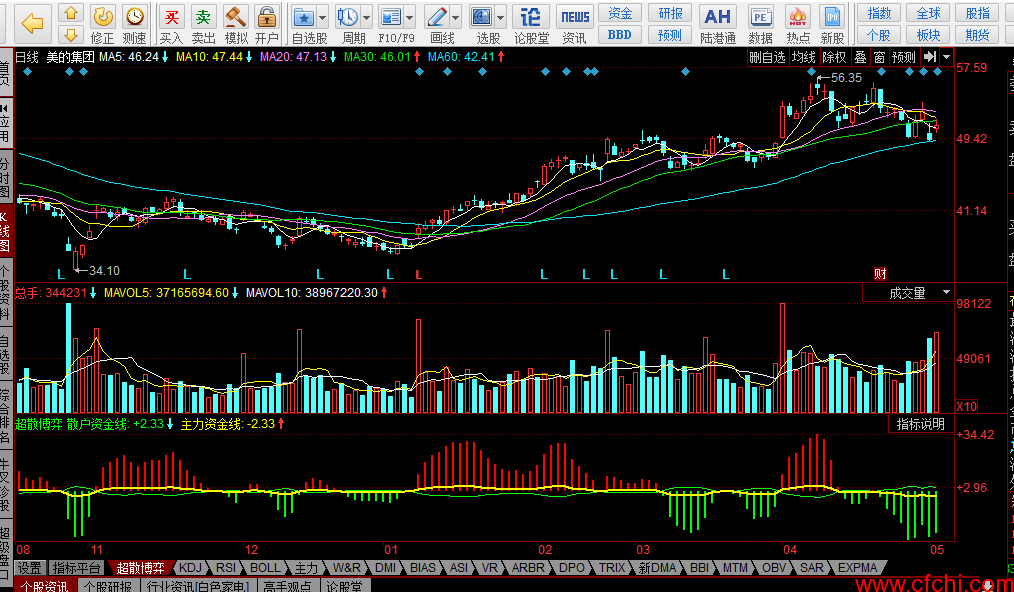Expand the 画线 drawing tools dropdown arrow
1014x592 pixels.
coord(455,18)
